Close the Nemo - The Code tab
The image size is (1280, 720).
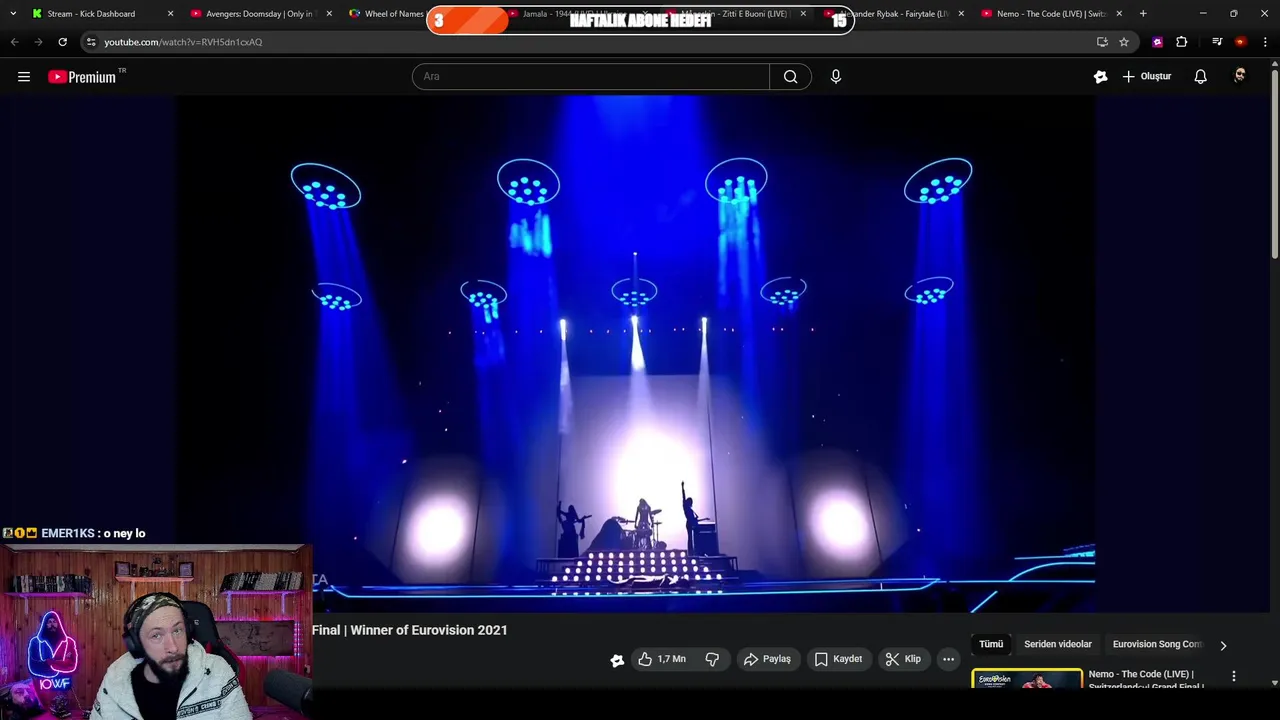pos(1119,14)
